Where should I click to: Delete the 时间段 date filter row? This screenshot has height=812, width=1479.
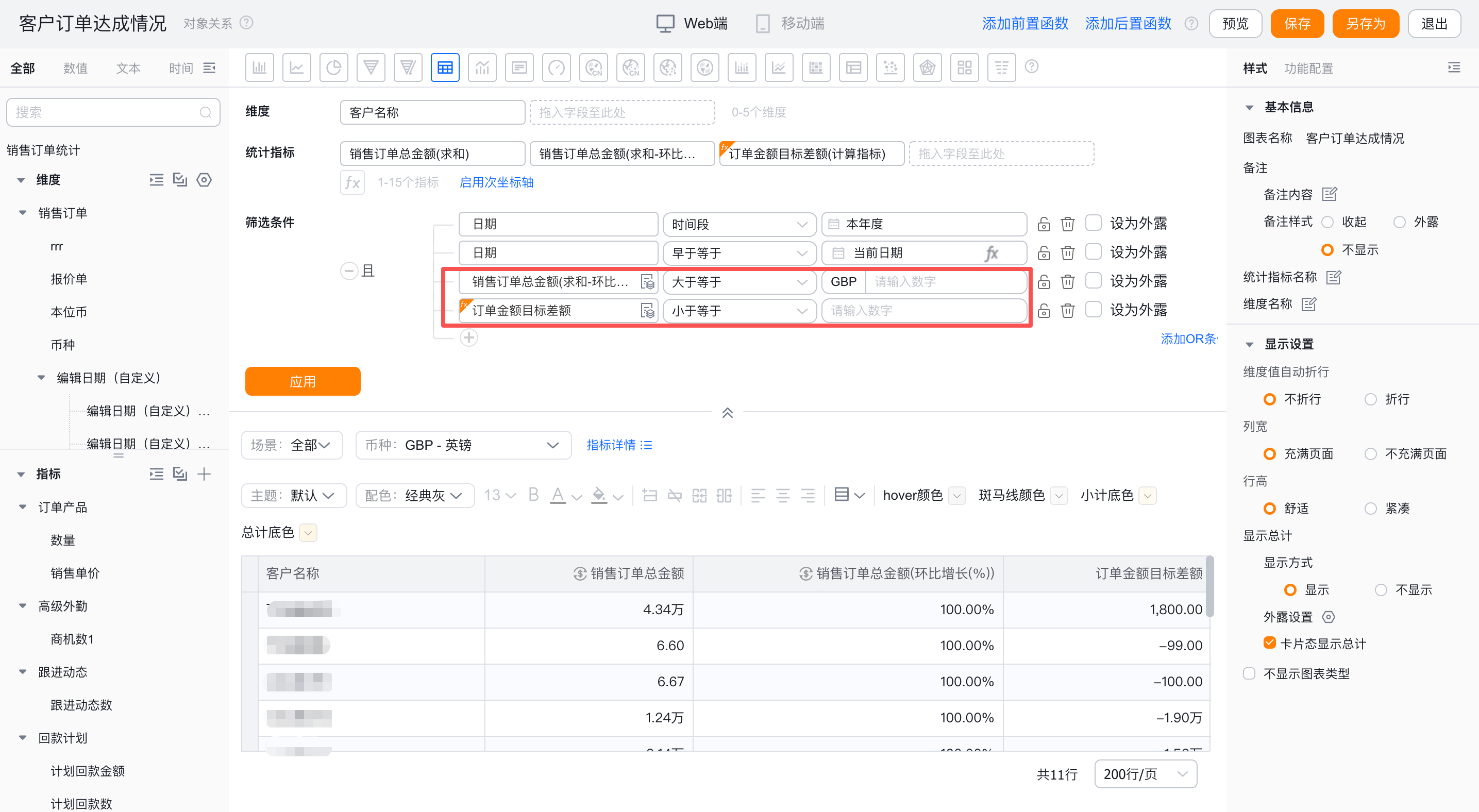1067,224
